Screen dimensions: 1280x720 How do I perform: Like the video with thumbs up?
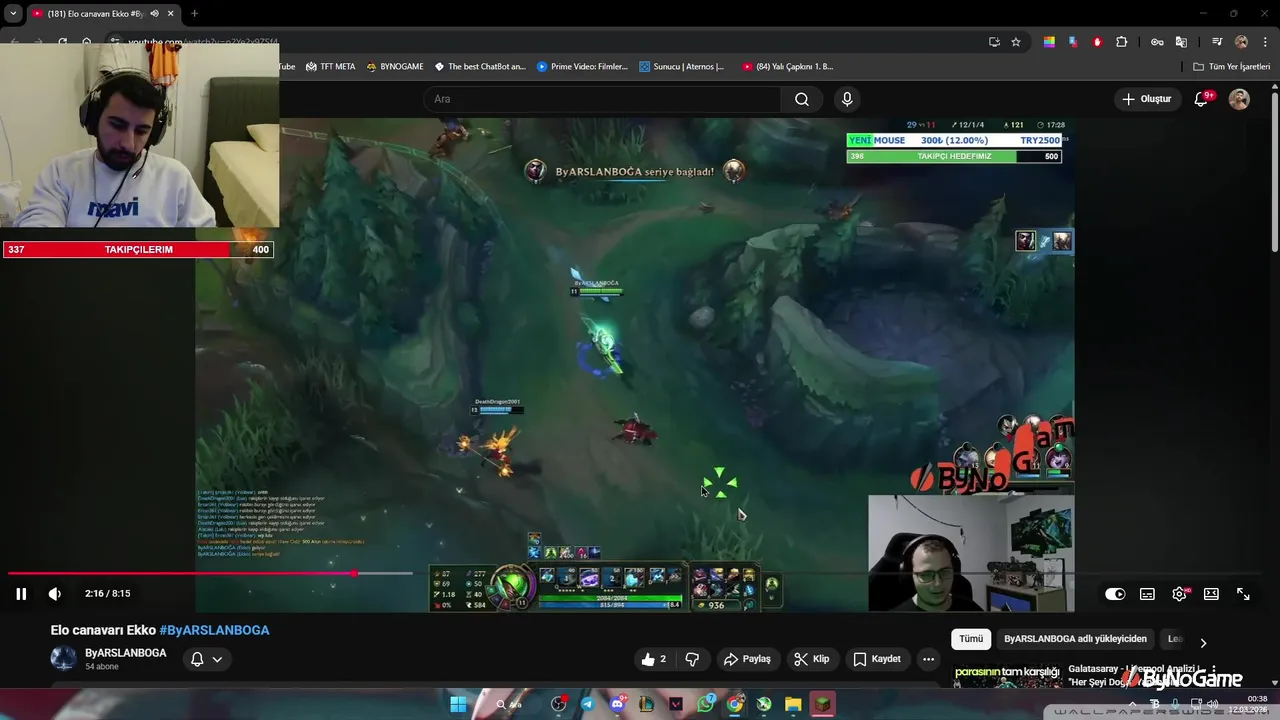654,659
